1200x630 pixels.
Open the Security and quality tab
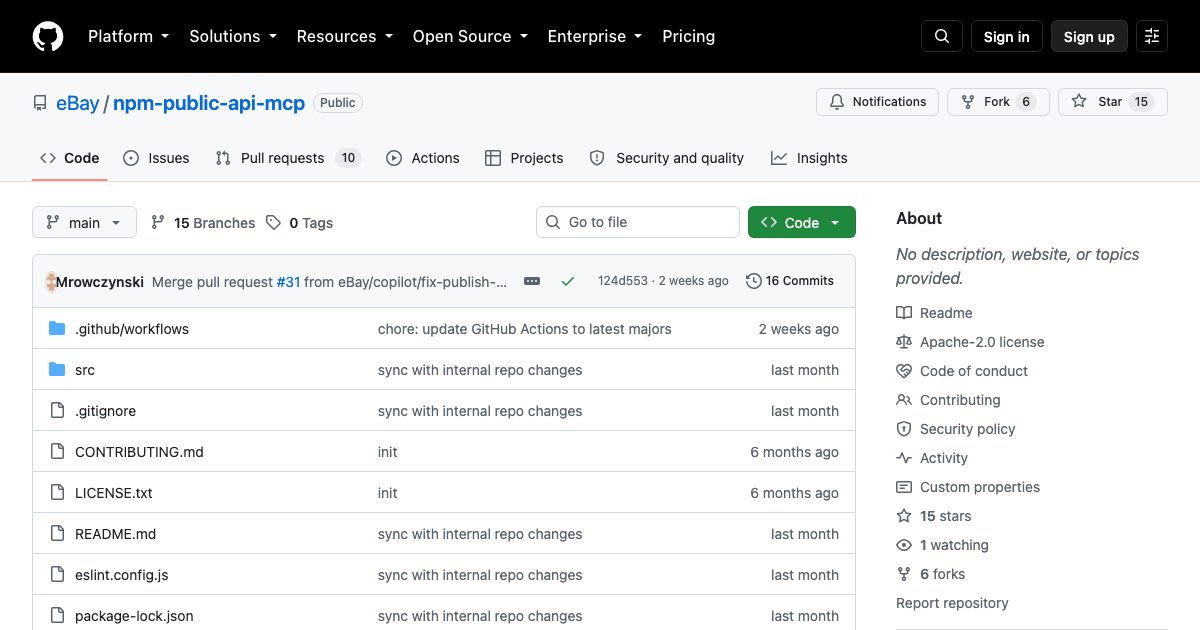point(667,158)
